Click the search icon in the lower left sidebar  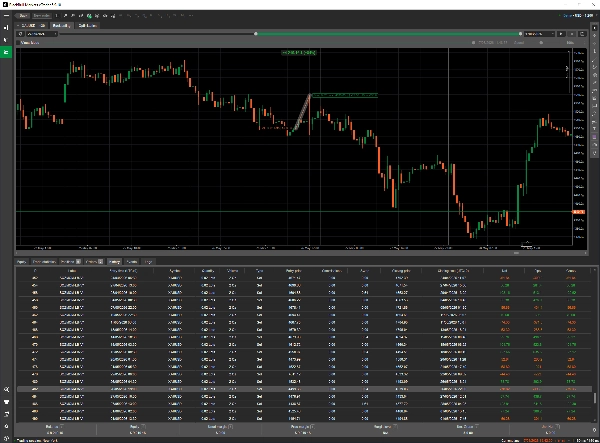(x=6, y=389)
